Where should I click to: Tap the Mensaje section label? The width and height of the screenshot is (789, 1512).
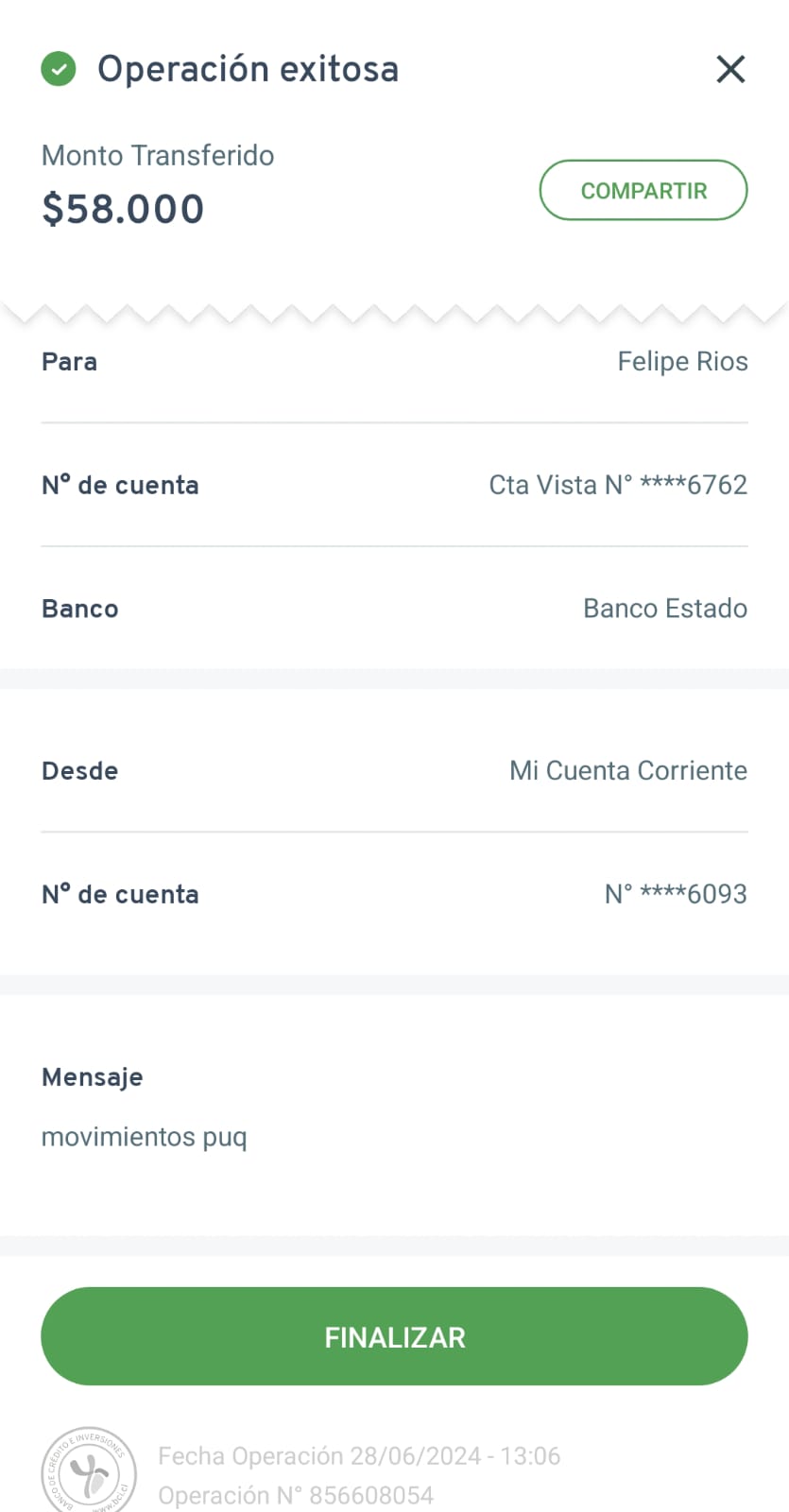click(x=93, y=1076)
